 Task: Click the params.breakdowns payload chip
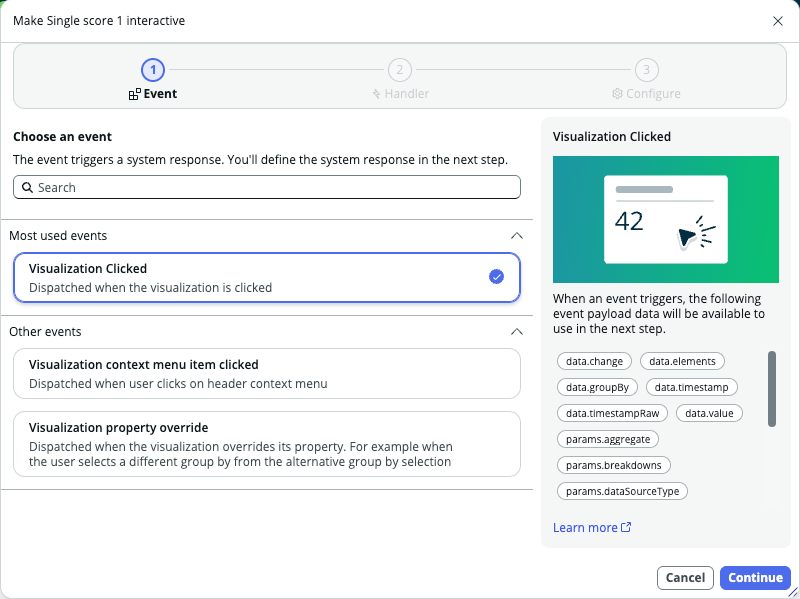613,465
